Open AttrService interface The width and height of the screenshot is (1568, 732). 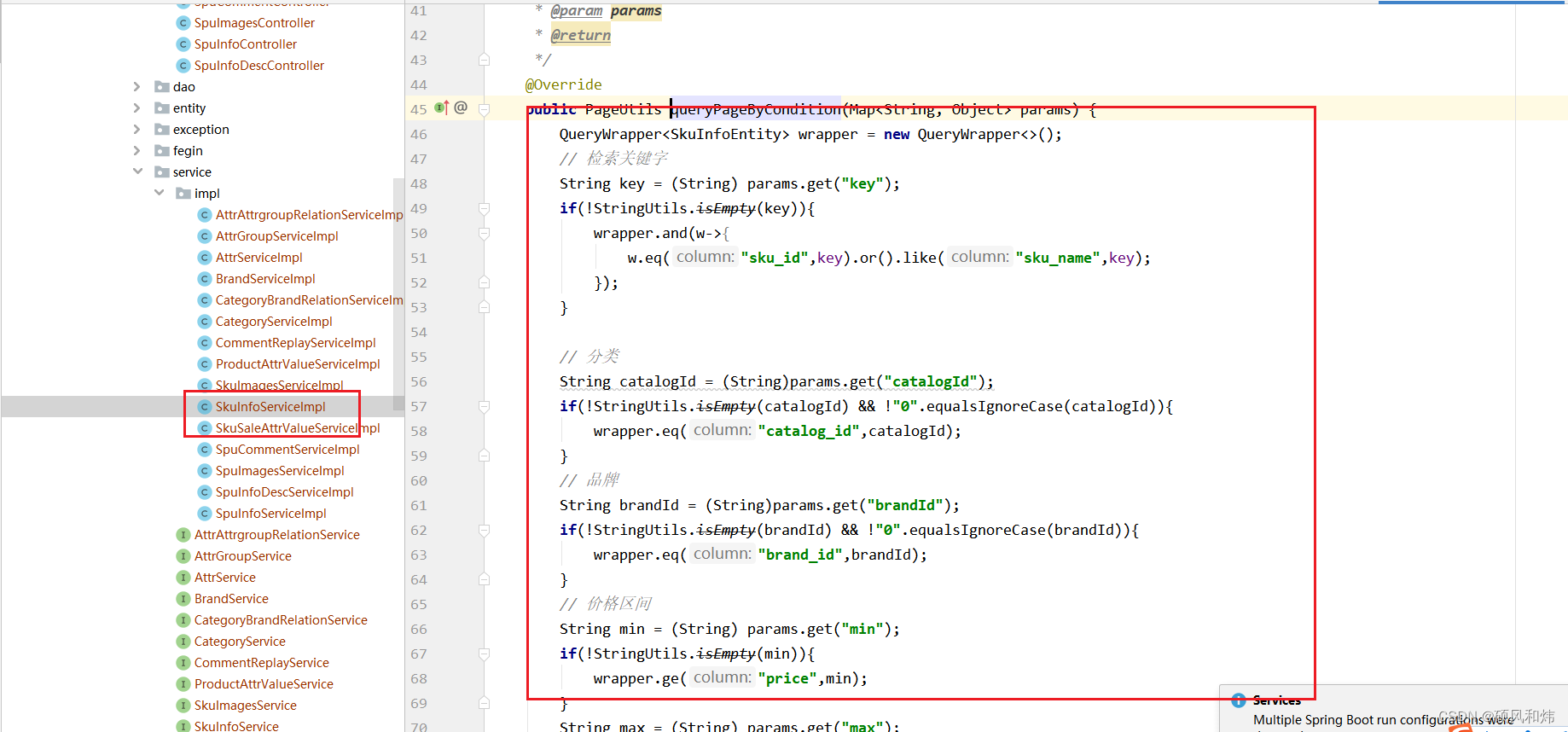point(224,578)
